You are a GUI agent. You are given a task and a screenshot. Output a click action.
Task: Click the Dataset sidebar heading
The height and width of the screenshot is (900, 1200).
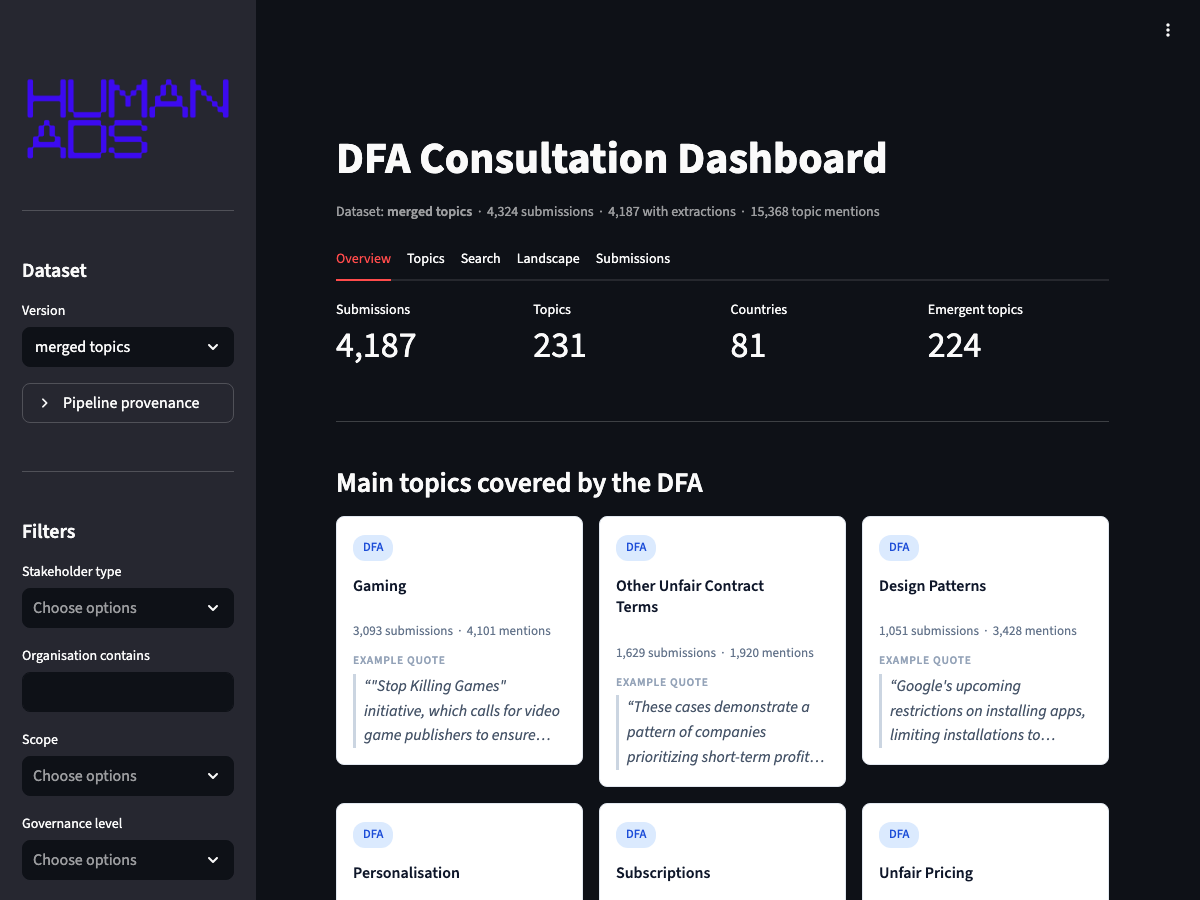click(54, 271)
